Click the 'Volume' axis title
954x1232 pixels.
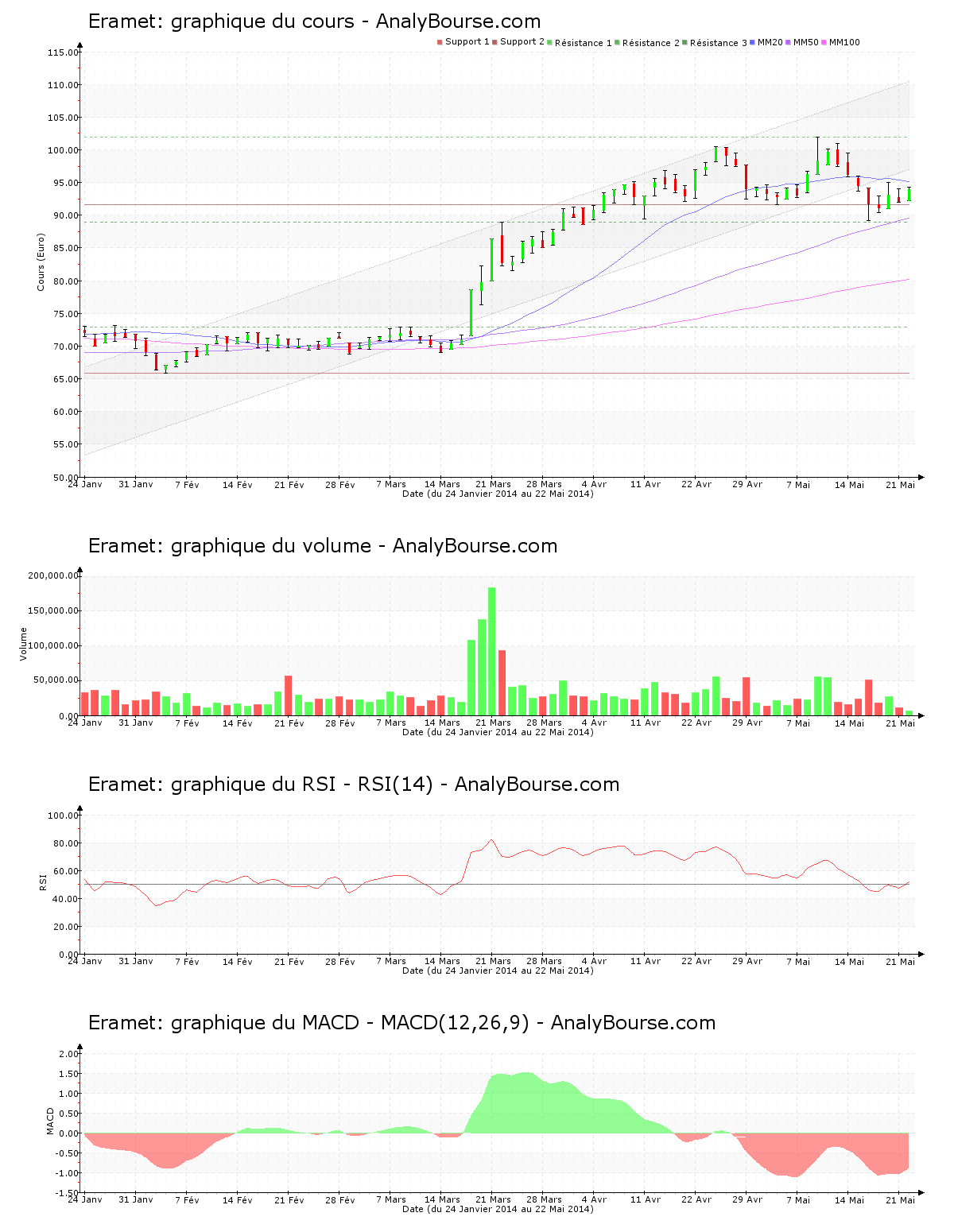23,644
